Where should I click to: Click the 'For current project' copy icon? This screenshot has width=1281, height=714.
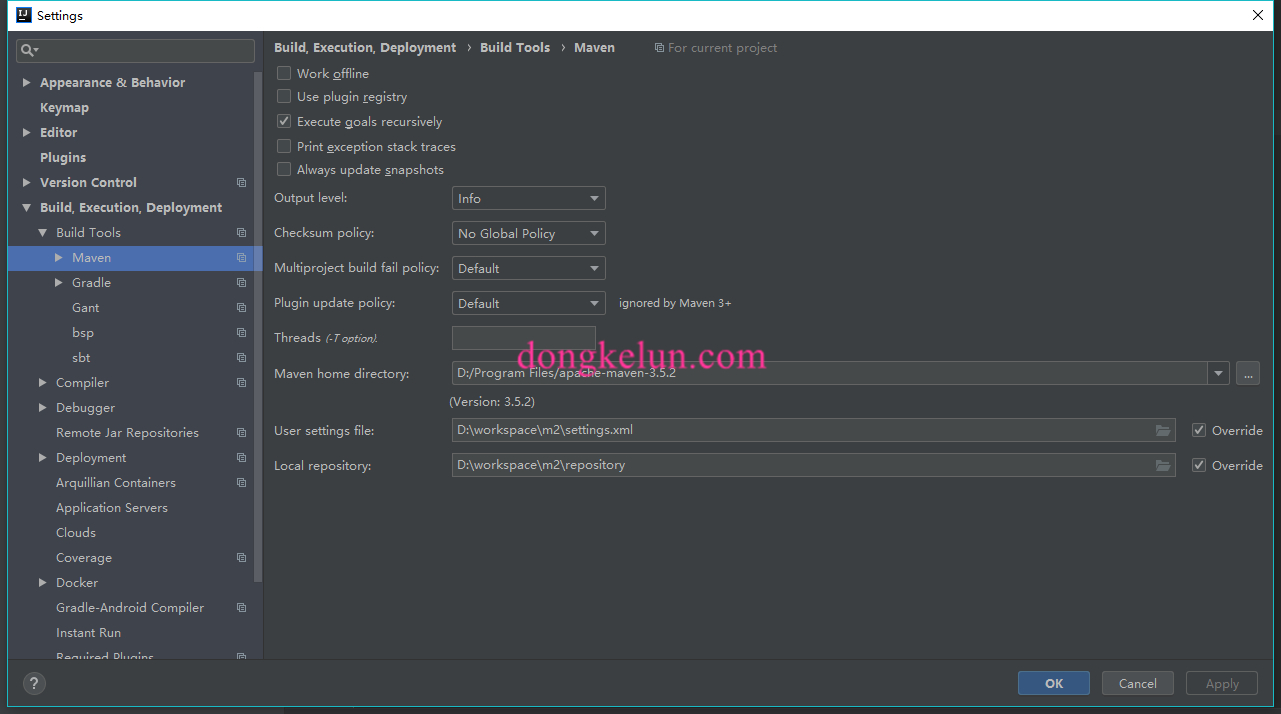tap(659, 48)
